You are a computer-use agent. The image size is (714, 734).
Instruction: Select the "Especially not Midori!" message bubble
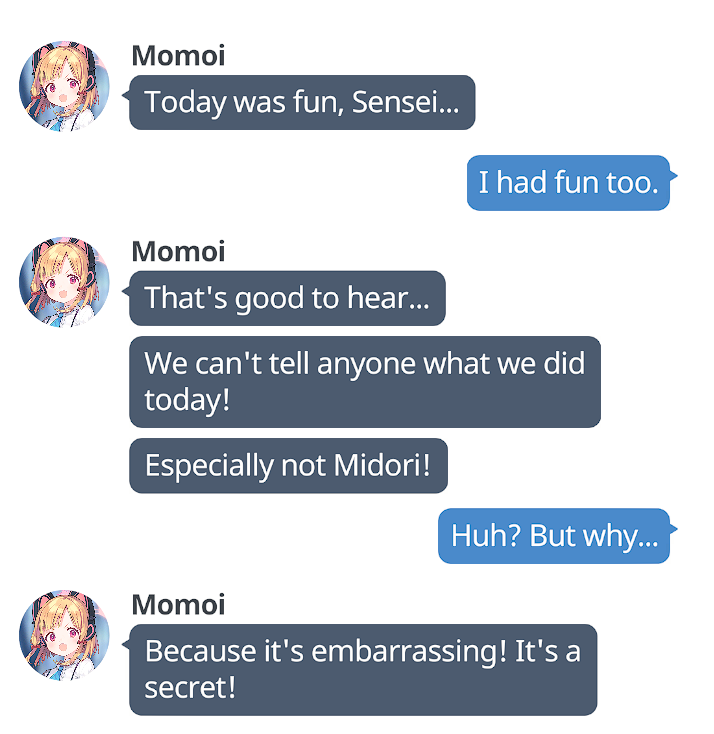[x=288, y=465]
